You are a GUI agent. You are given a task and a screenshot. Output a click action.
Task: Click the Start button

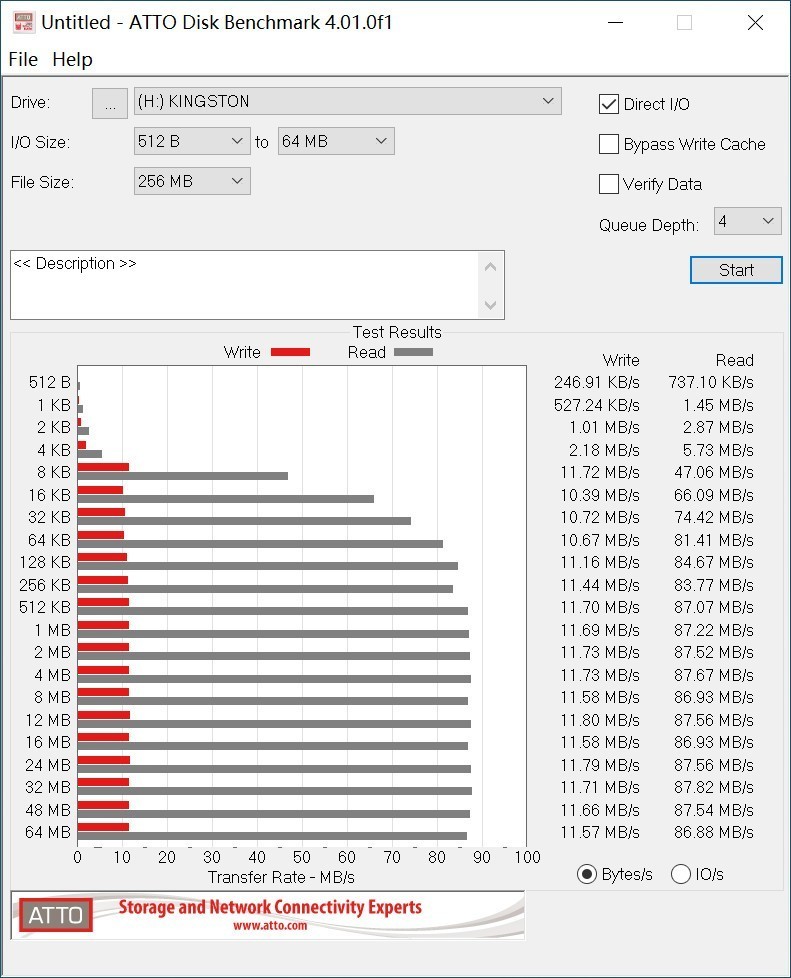click(736, 270)
